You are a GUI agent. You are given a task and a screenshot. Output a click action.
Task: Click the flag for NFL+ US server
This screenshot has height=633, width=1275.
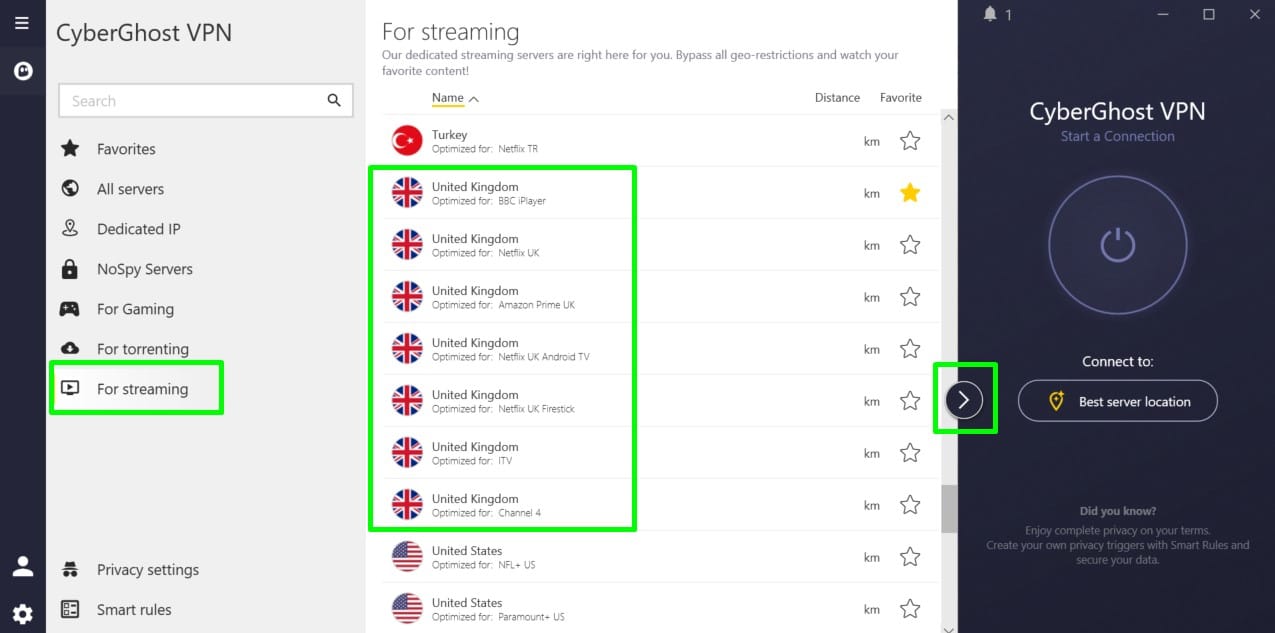[407, 557]
